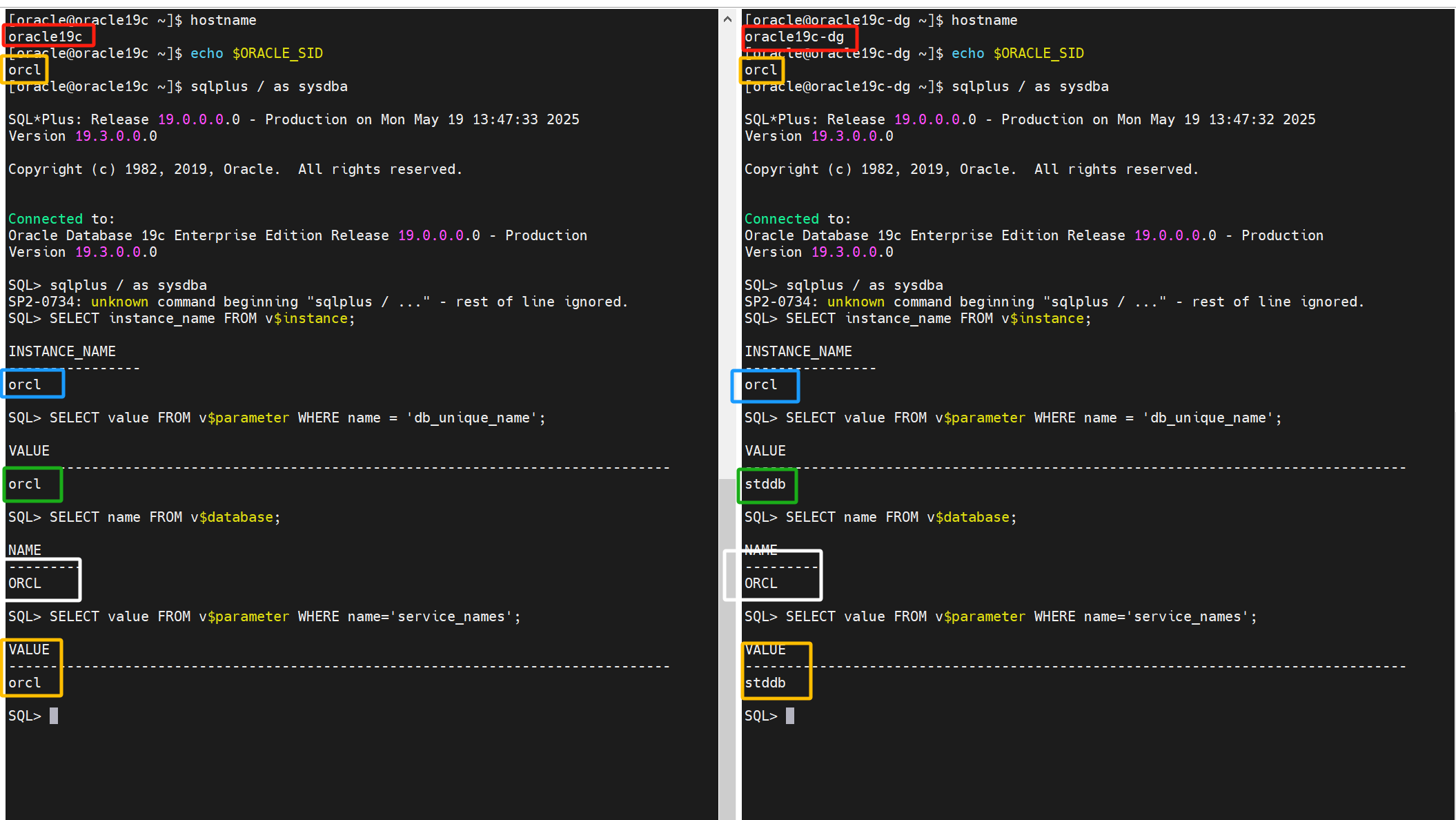Click stddb service_names value in right pane
The width and height of the screenshot is (1456, 820).
click(765, 683)
